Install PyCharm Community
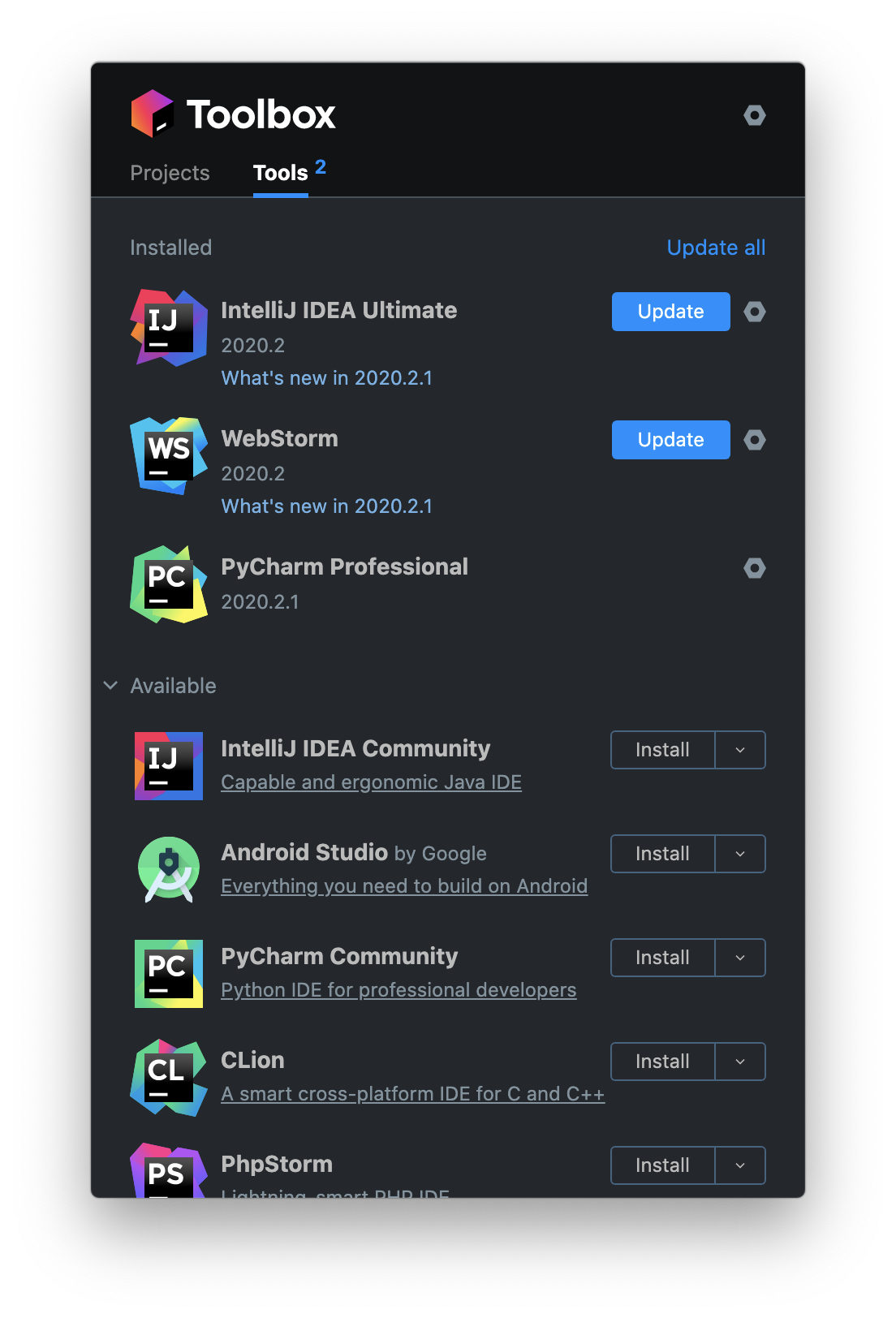The image size is (896, 1318). coord(663,958)
